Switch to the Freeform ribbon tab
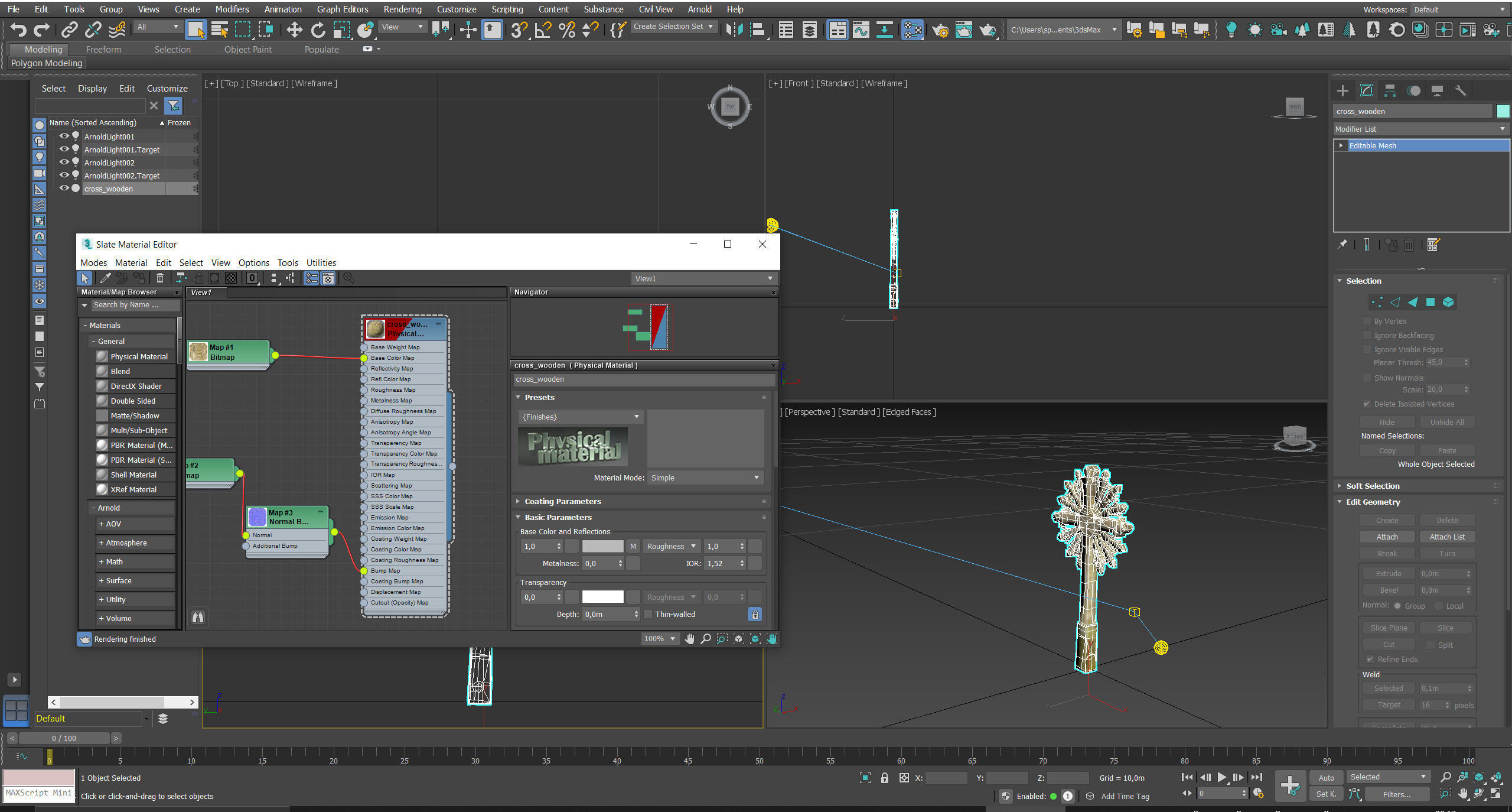The width and height of the screenshot is (1512, 812). point(103,50)
